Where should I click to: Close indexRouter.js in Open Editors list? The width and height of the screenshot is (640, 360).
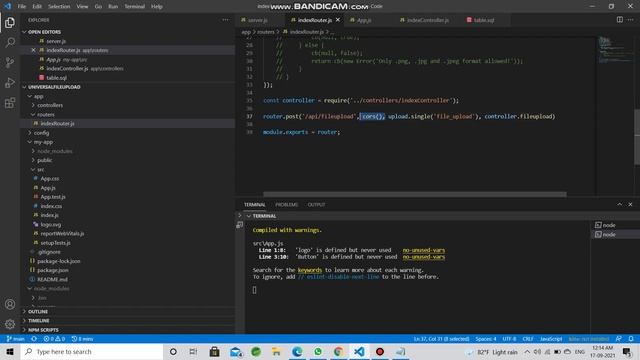33,50
